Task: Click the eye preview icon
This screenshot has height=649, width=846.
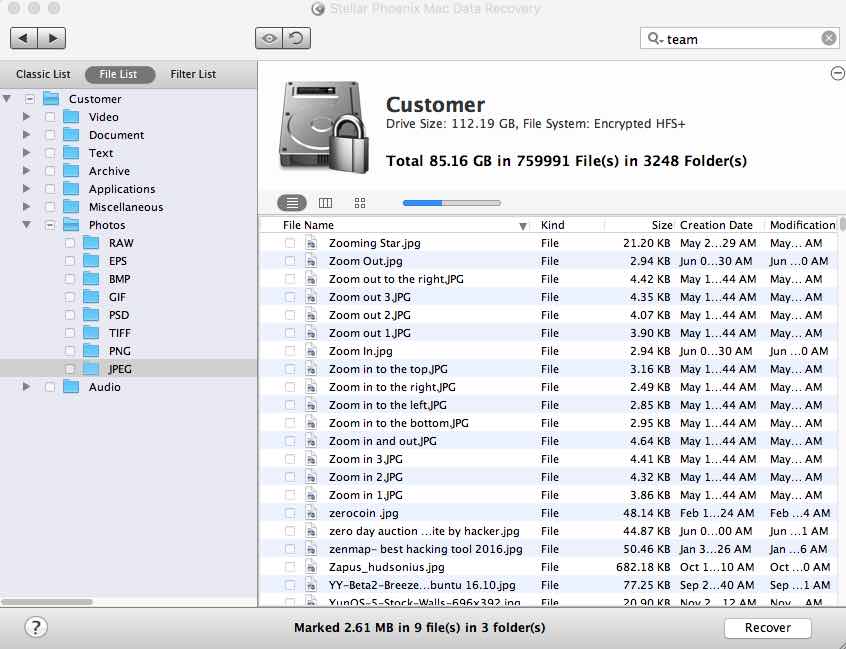Action: point(269,38)
